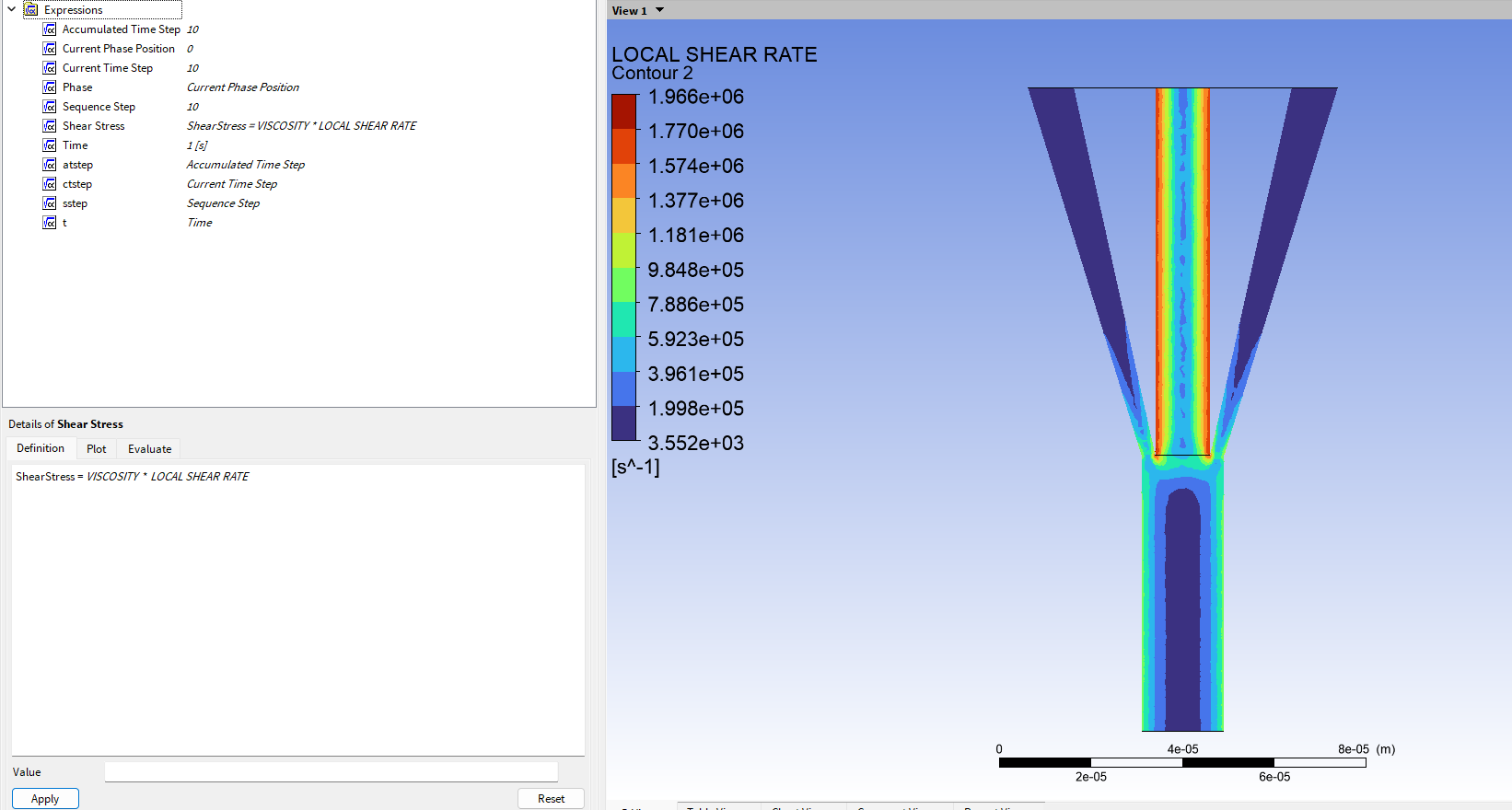Select the Shear Stress expression row
The width and height of the screenshot is (1512, 810).
point(94,126)
